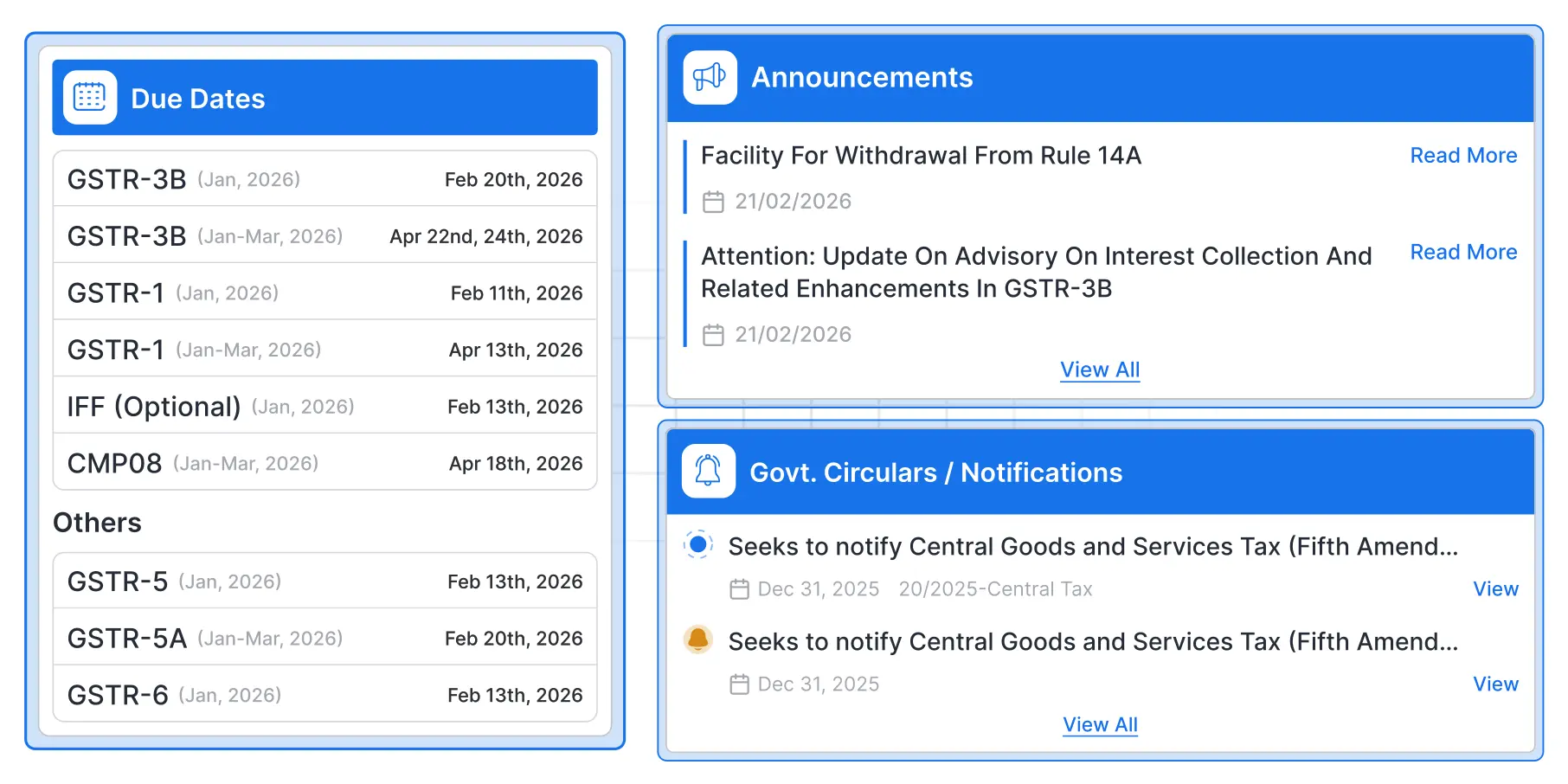
Task: View the 20/2025-Central Tax notification
Action: [1495, 588]
